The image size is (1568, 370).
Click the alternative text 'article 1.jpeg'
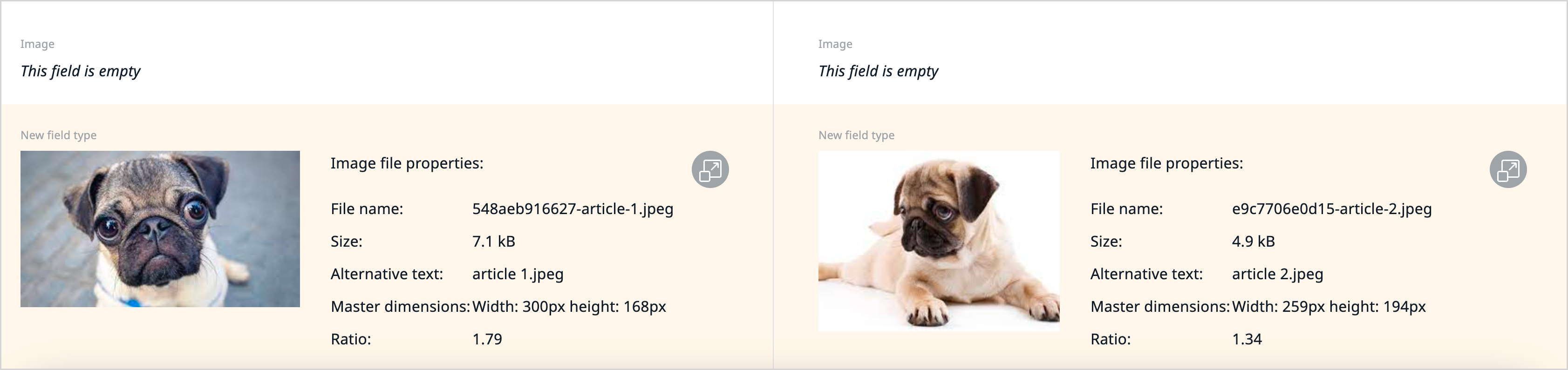click(x=518, y=274)
